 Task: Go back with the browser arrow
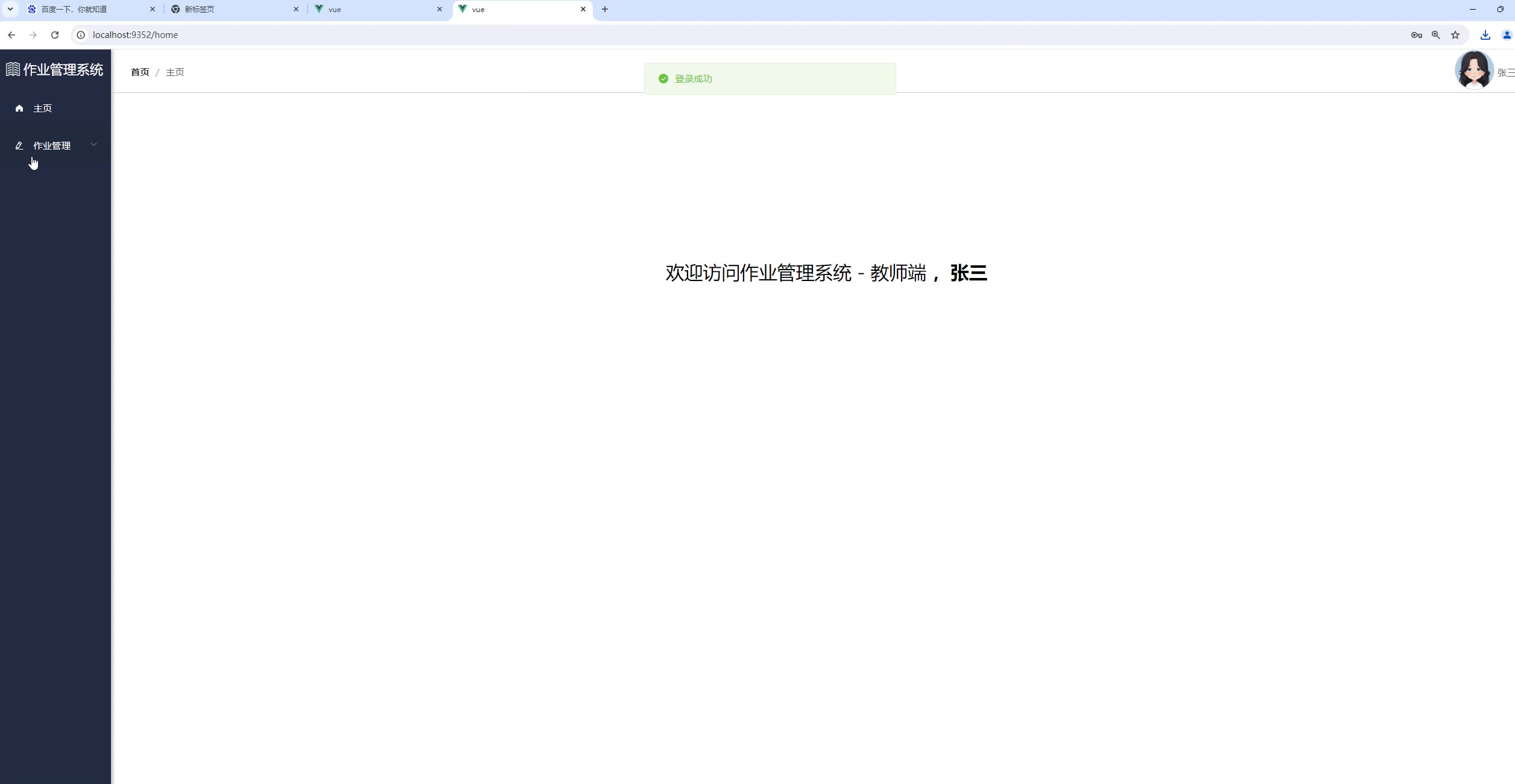[x=11, y=35]
